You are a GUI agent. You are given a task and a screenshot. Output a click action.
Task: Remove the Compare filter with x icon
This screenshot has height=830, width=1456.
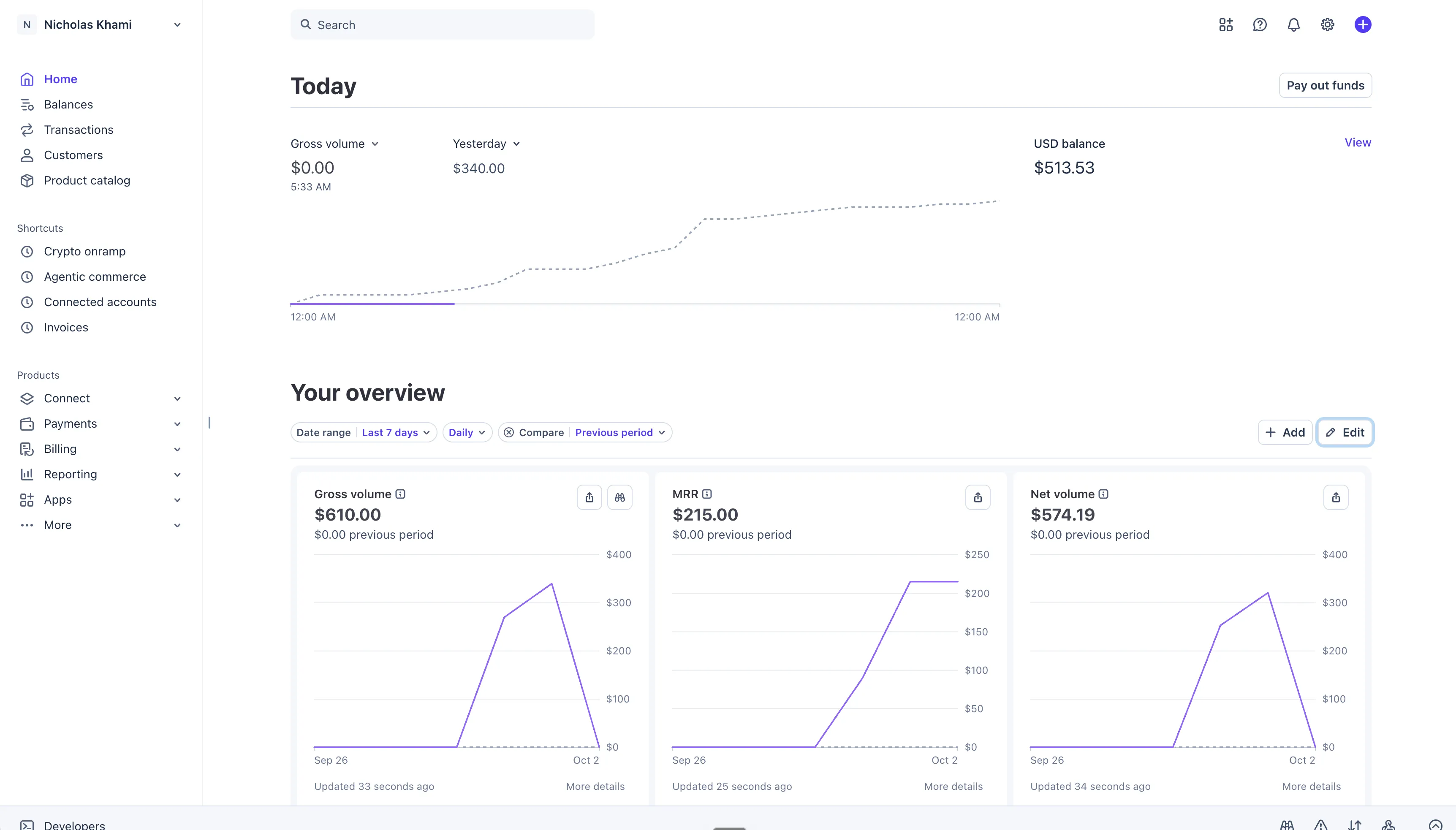[x=509, y=433]
